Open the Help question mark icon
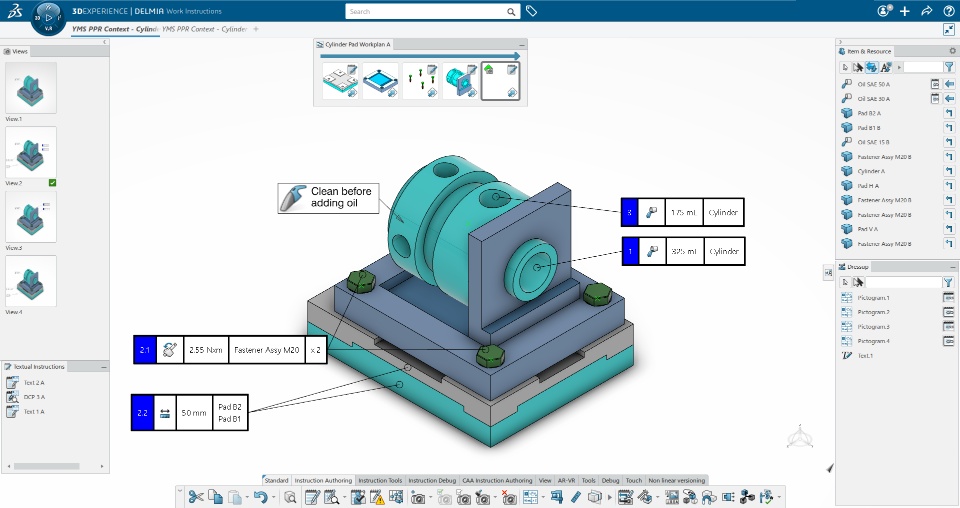The width and height of the screenshot is (960, 508). point(948,11)
